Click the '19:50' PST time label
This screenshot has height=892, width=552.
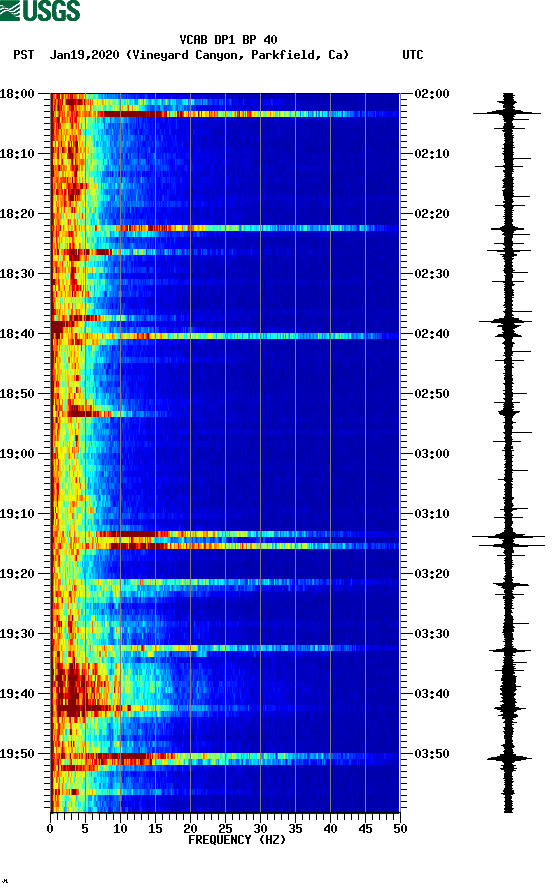17,754
